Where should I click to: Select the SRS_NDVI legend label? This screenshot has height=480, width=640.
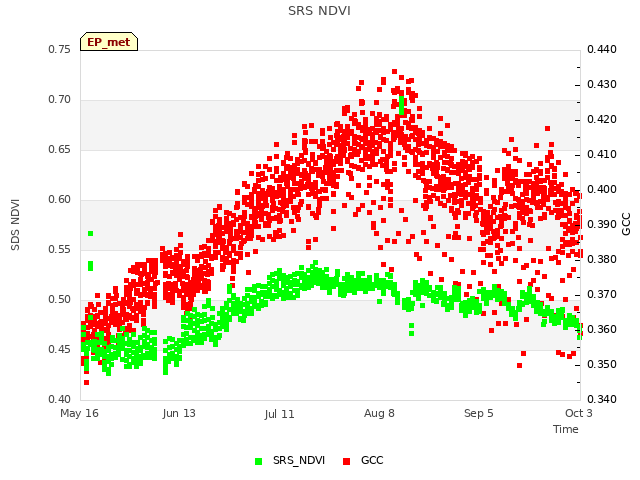299,460
